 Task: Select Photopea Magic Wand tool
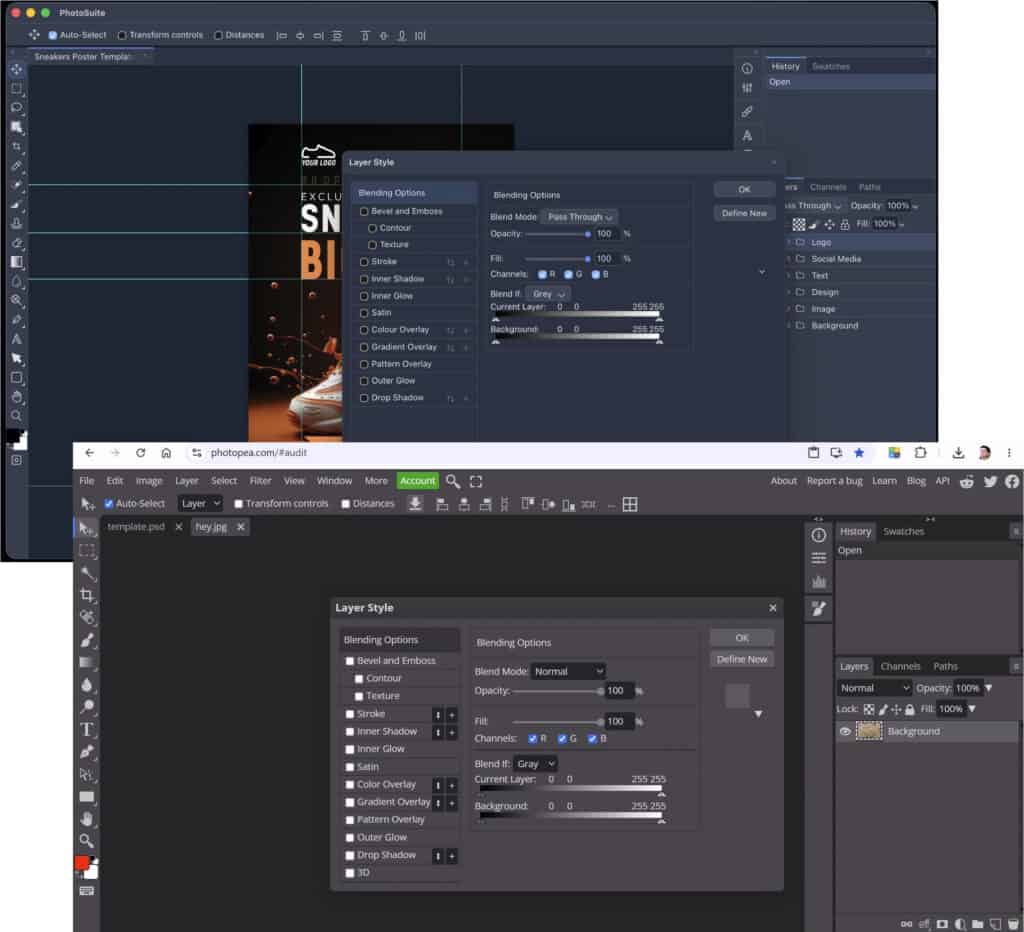pyautogui.click(x=87, y=573)
